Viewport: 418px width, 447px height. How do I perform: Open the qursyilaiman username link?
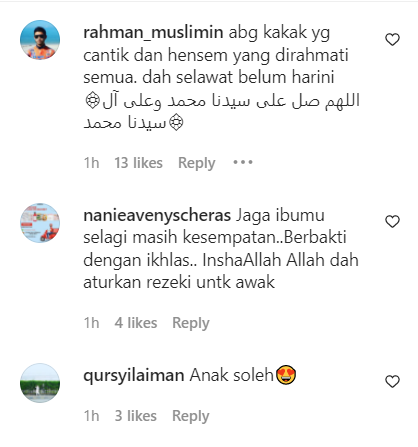point(134,376)
